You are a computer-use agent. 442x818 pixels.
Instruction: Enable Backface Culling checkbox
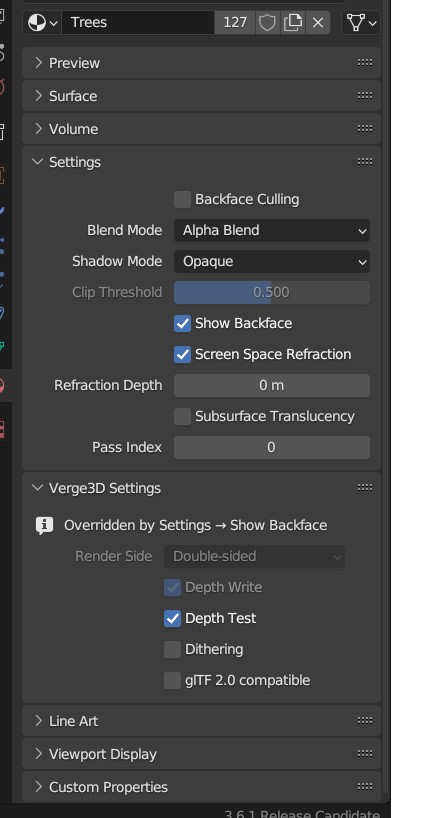[x=182, y=199]
